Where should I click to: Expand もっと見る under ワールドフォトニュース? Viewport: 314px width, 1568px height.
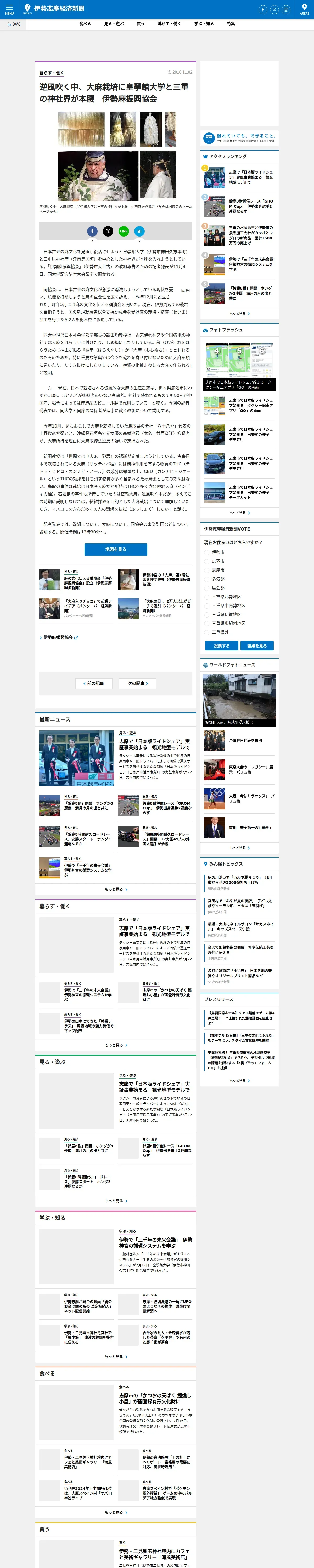click(240, 848)
